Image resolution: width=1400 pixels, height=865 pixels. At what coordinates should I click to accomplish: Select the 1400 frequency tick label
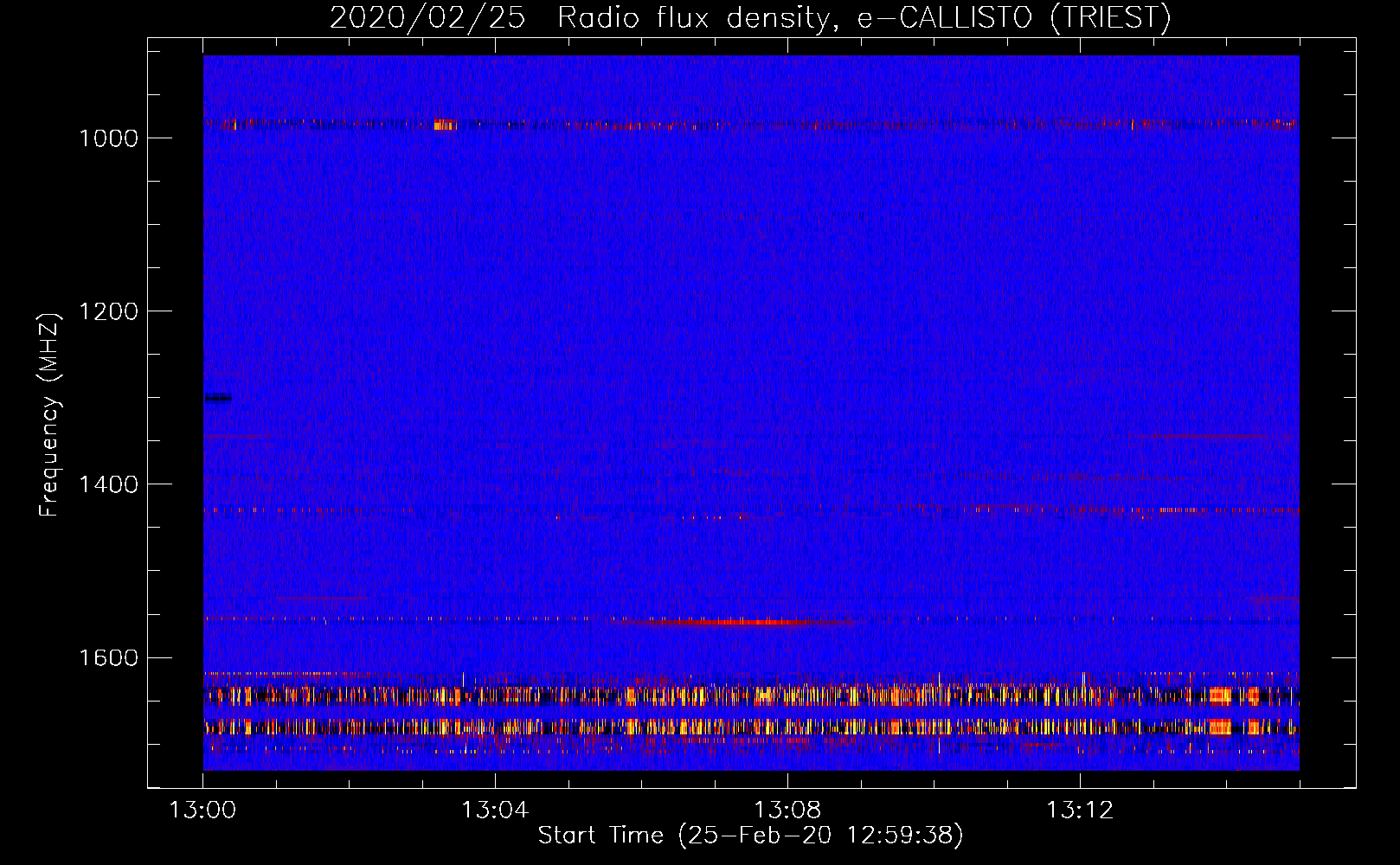[x=108, y=484]
